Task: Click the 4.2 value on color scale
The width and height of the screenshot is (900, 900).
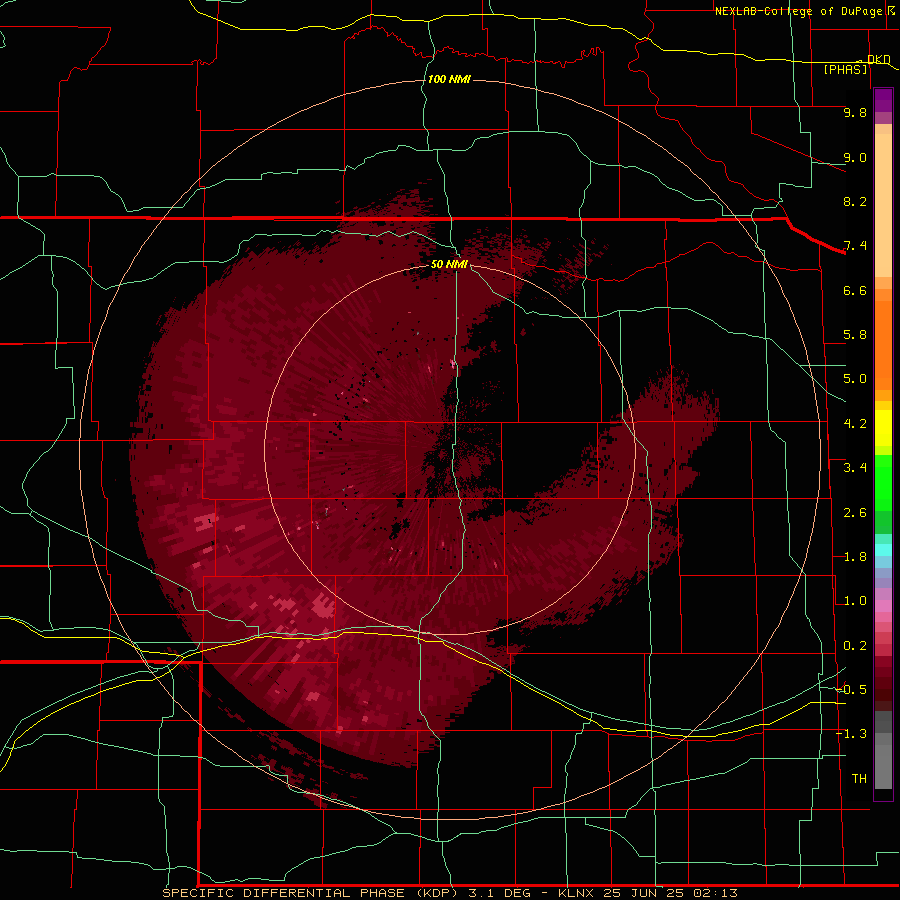Action: tap(855, 424)
